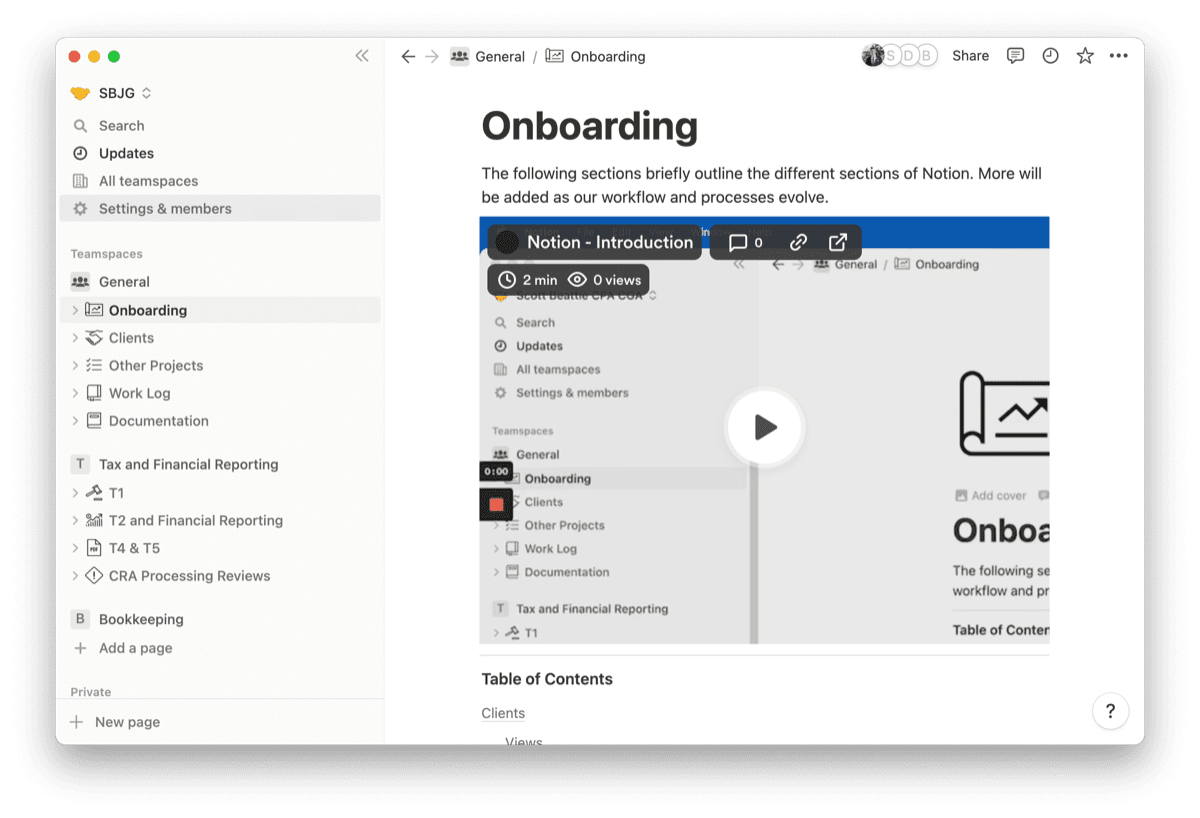Click the PDF icon beside T4 & T5
Viewport: 1200px width, 818px height.
(x=94, y=548)
